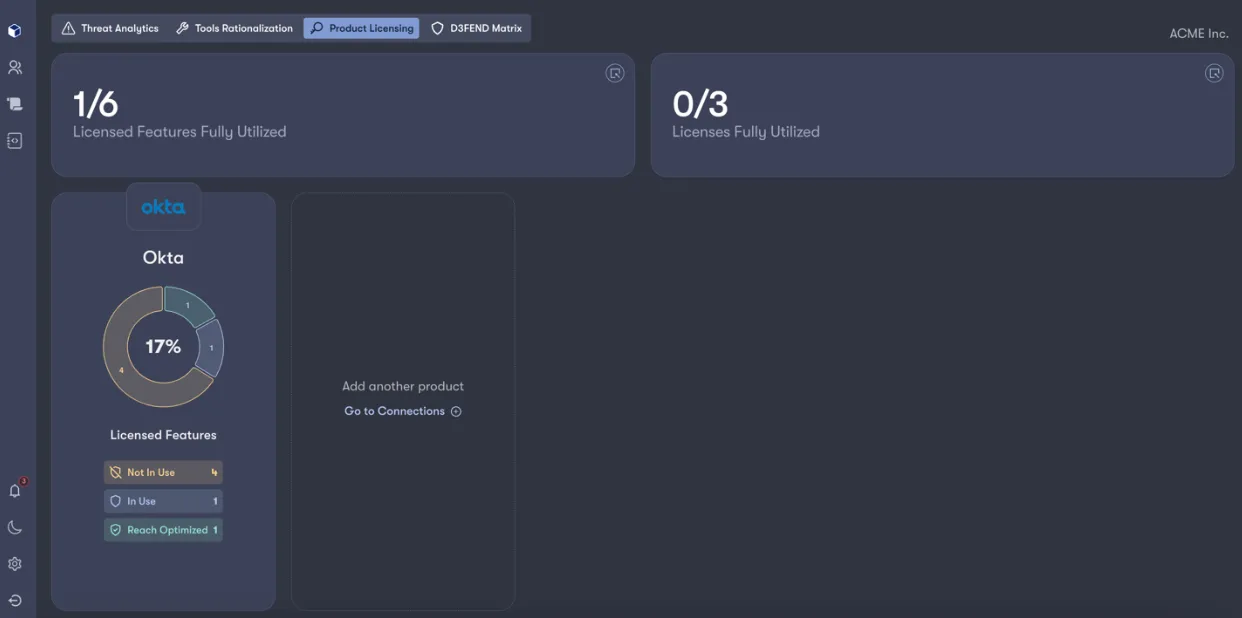Click the Reach Optimized legend item

(163, 530)
